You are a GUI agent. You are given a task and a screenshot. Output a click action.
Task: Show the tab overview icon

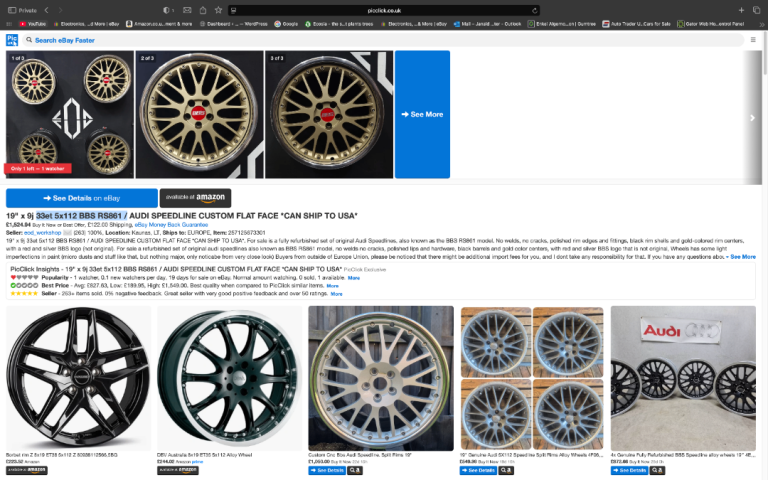coord(756,10)
